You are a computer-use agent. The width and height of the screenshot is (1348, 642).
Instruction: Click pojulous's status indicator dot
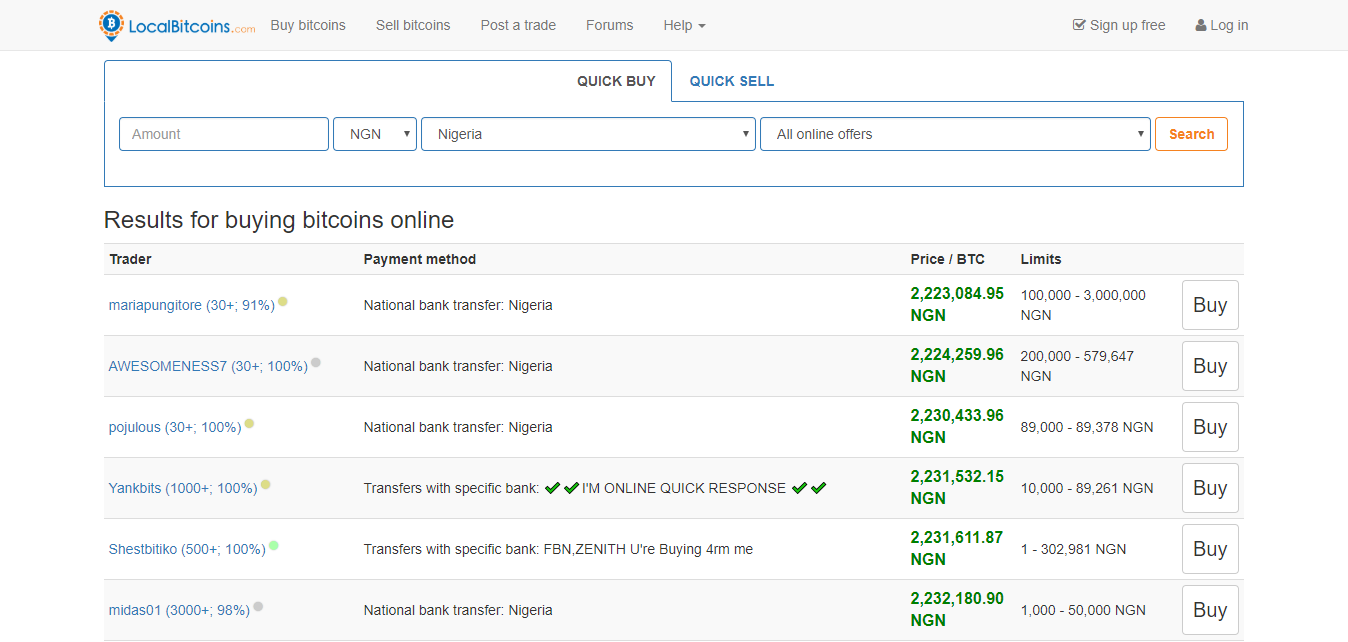[249, 423]
